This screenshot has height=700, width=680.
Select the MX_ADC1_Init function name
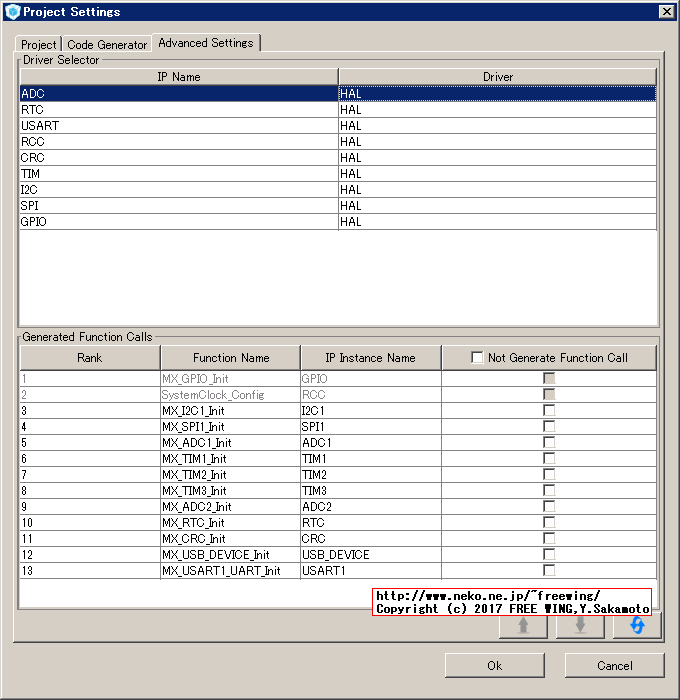tap(230, 442)
